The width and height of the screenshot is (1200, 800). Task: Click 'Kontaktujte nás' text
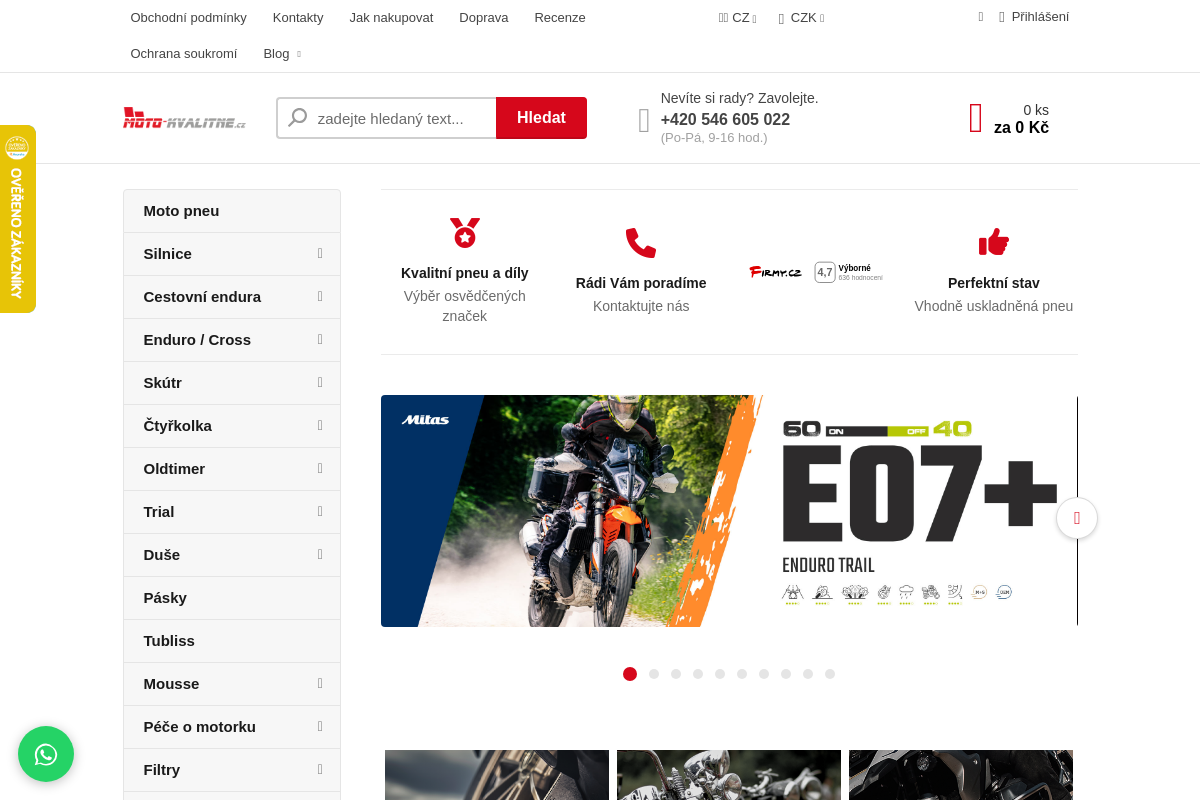(641, 306)
